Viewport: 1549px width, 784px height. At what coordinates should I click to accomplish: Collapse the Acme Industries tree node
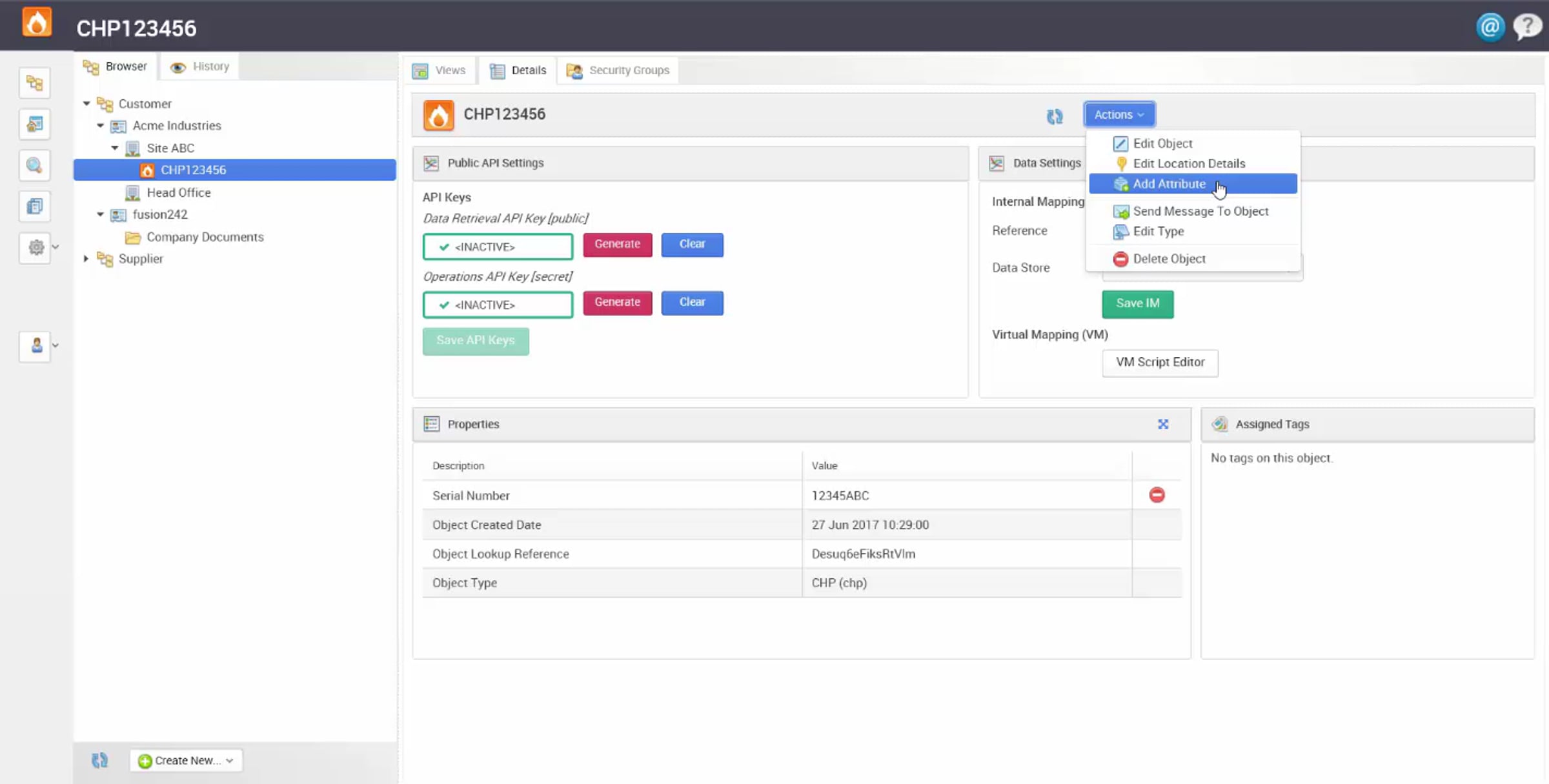101,126
